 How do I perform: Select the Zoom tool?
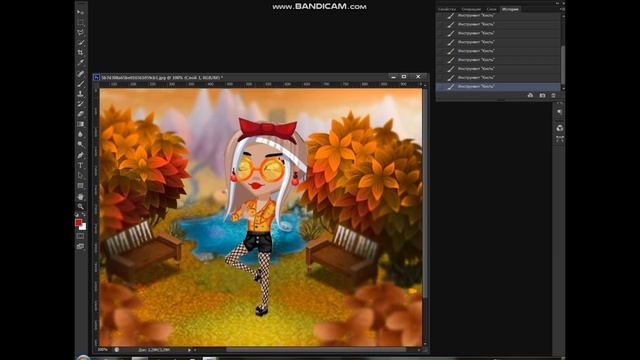80,207
